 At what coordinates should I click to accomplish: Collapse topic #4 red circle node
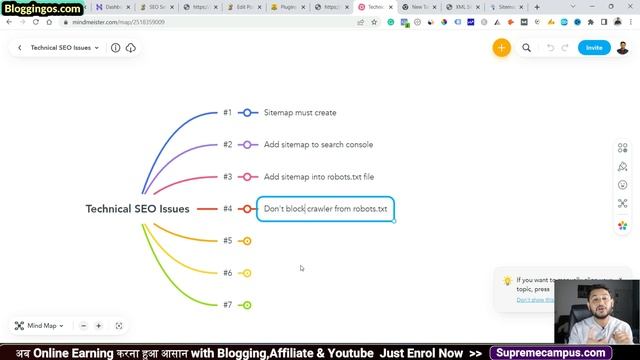click(x=247, y=209)
